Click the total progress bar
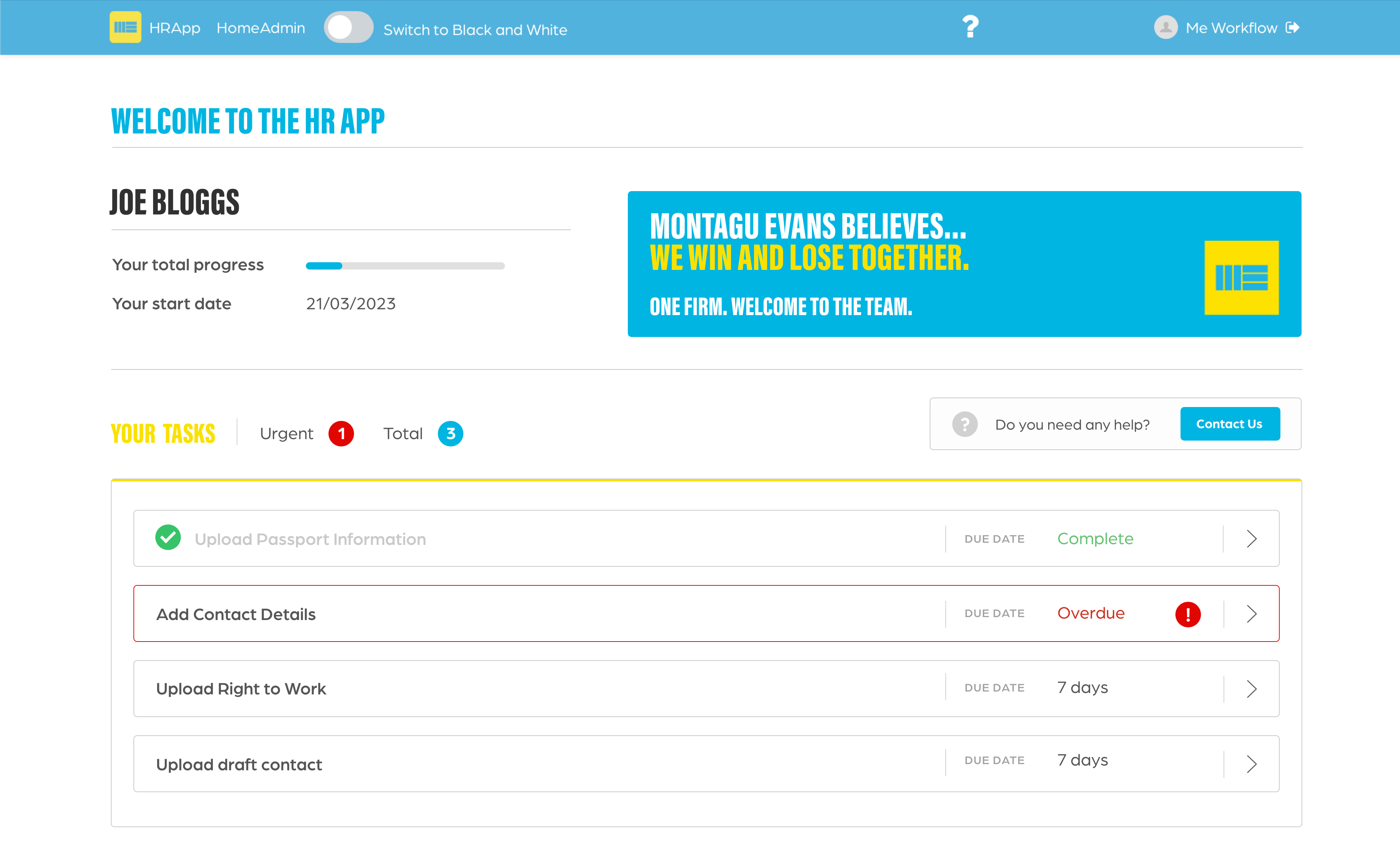 click(405, 266)
